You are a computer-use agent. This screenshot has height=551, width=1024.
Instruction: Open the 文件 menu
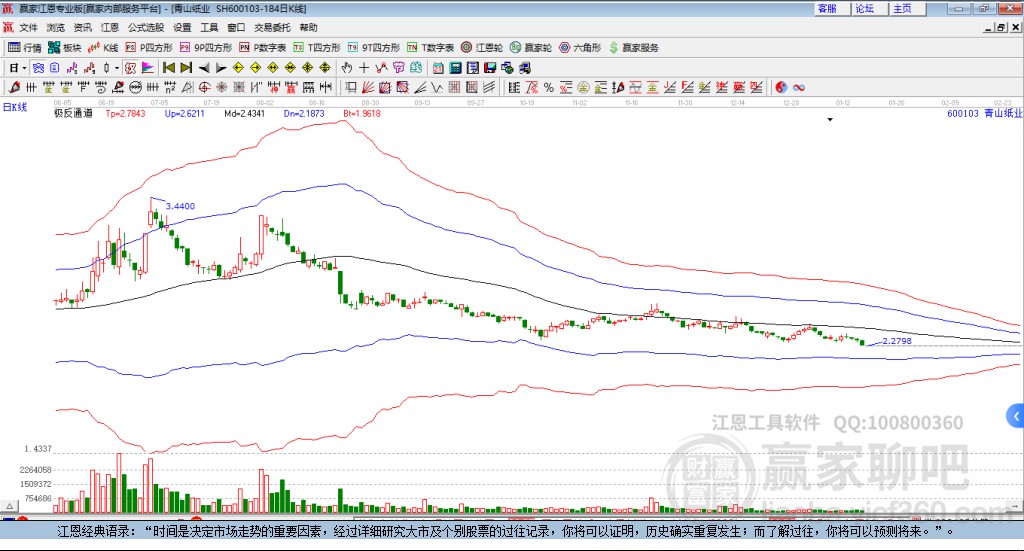[28, 27]
